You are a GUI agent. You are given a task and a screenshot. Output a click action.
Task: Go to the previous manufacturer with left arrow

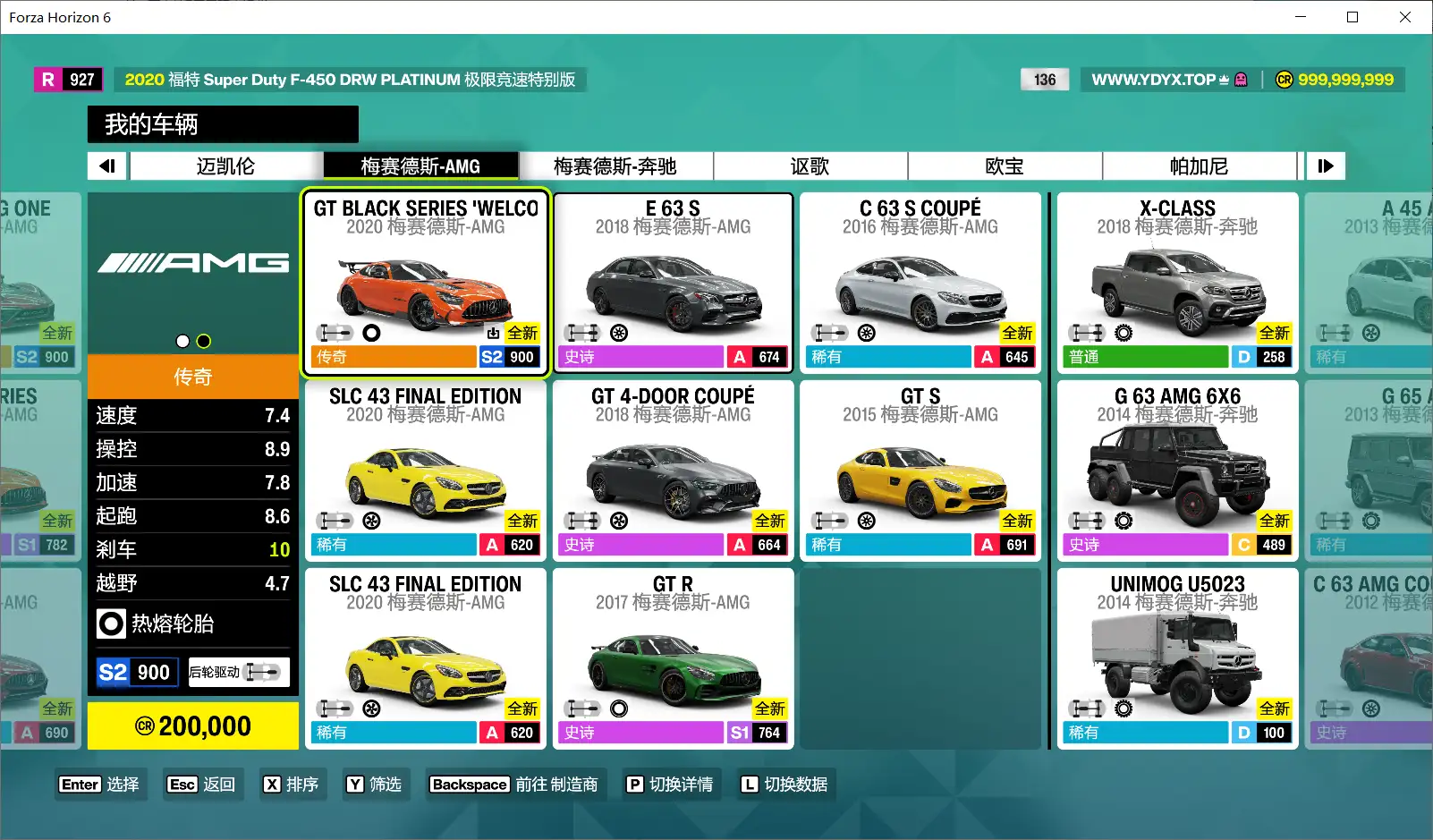pyautogui.click(x=107, y=166)
